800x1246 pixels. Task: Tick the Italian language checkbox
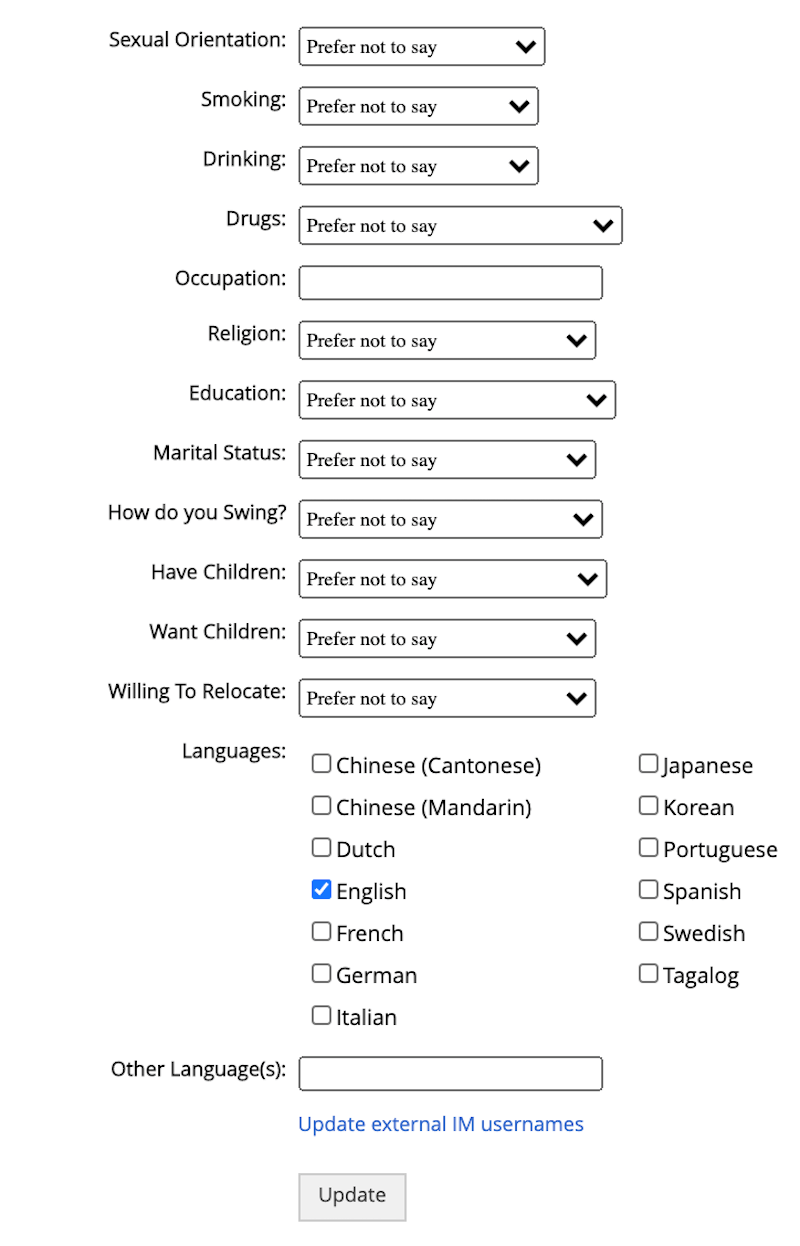pyautogui.click(x=321, y=1015)
